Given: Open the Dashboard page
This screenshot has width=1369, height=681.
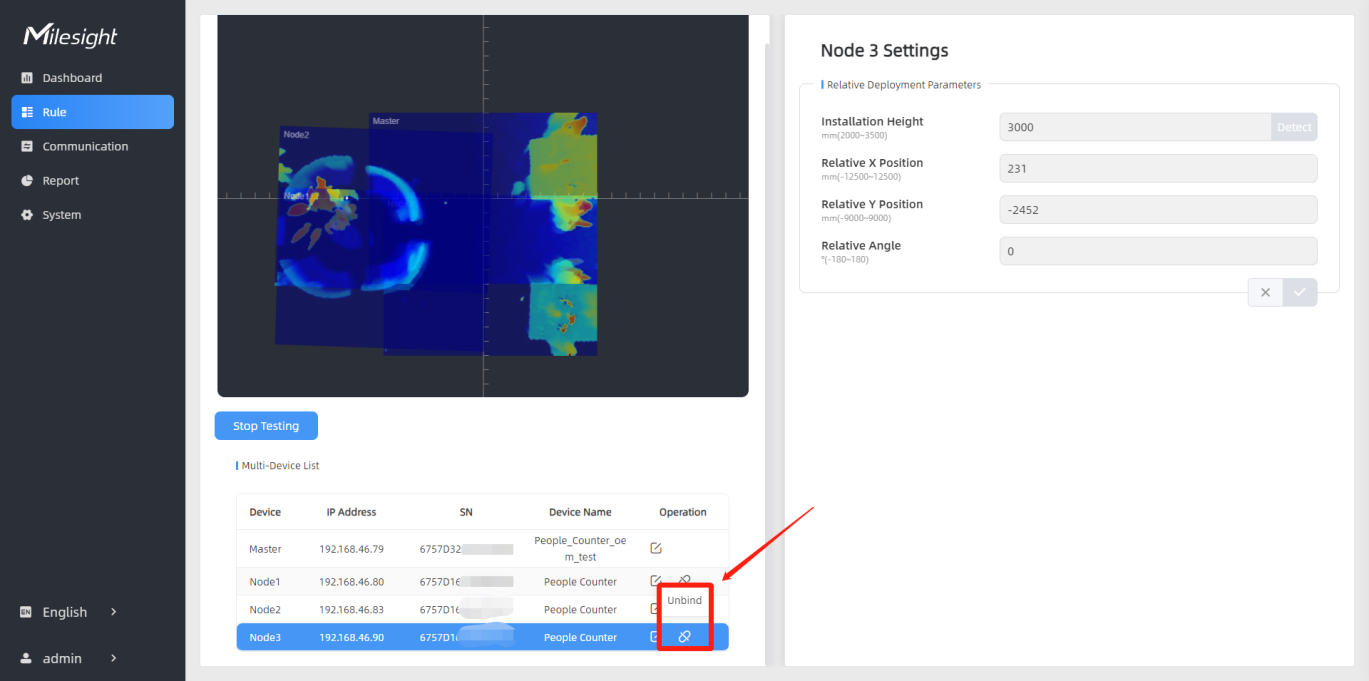Looking at the screenshot, I should click(72, 78).
